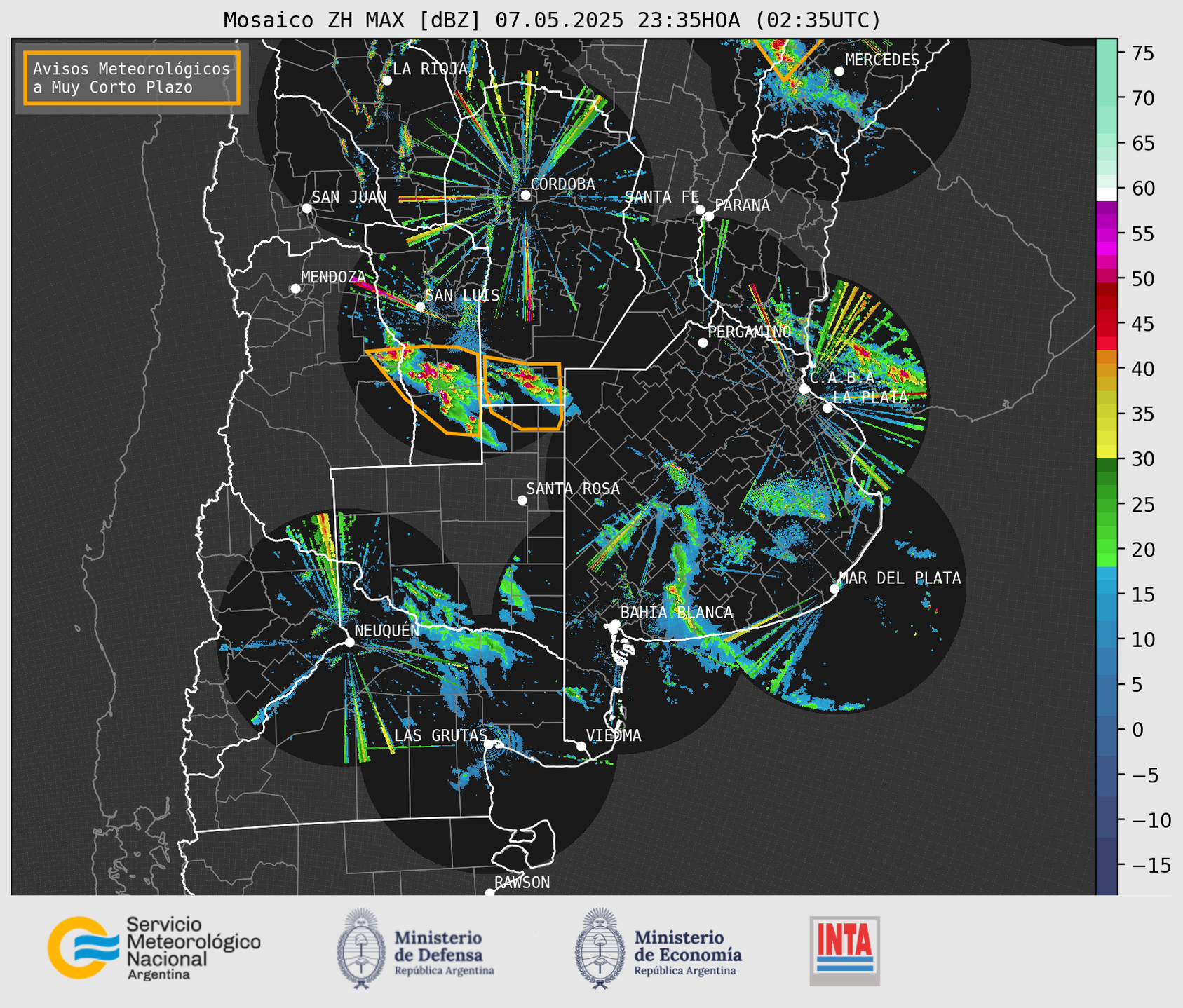Select the LA RIOJA city label
The width and height of the screenshot is (1183, 1008).
[x=430, y=69]
